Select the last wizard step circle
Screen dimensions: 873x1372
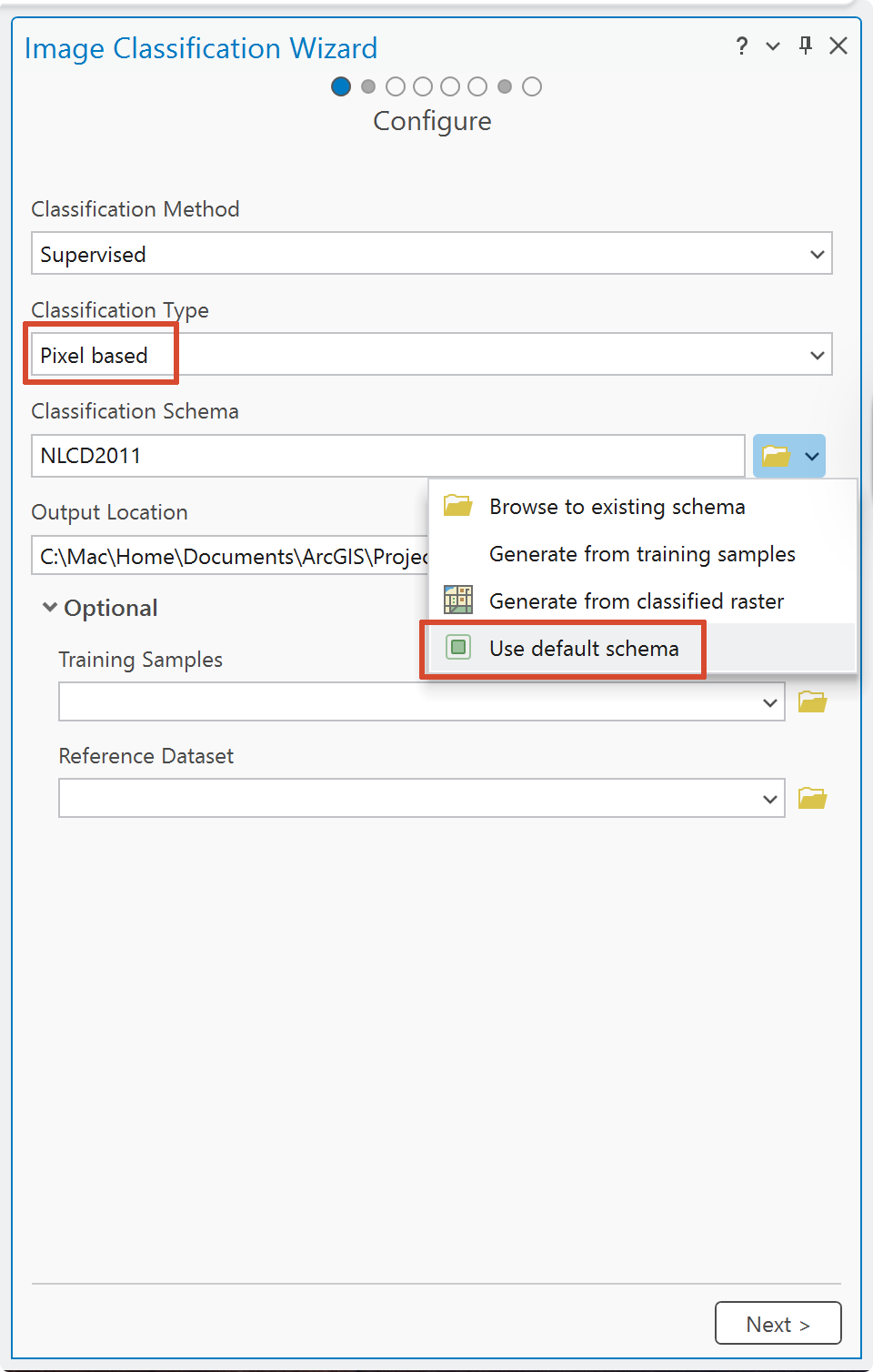532,86
